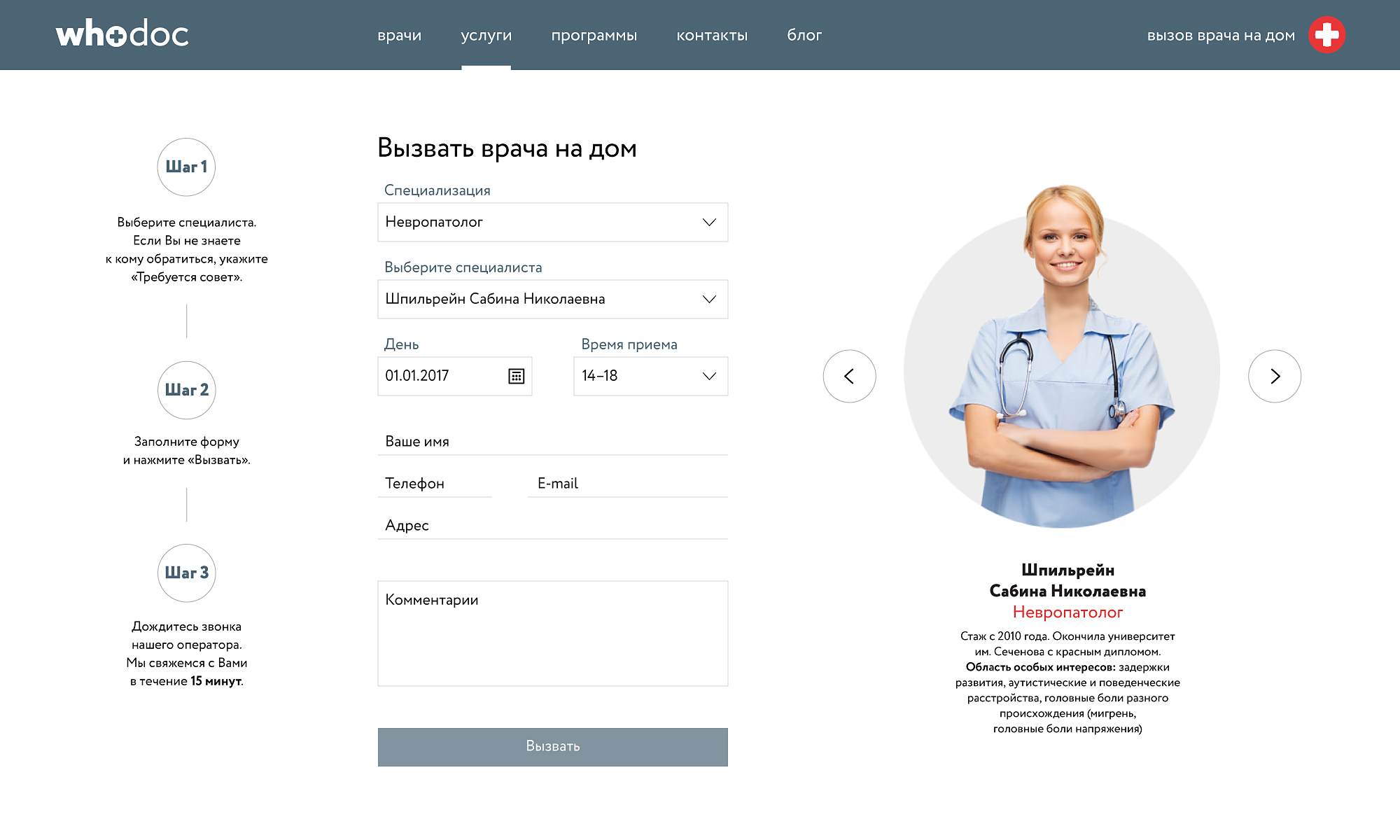Open the Время приема dropdown

[x=651, y=376]
